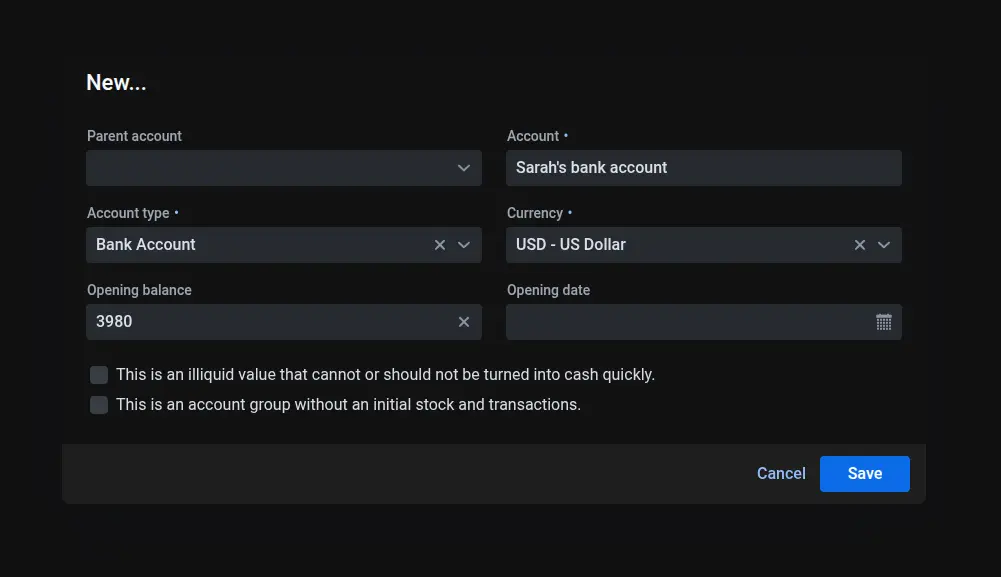1001x577 pixels.
Task: Clear the Currency selection
Action: pos(860,245)
